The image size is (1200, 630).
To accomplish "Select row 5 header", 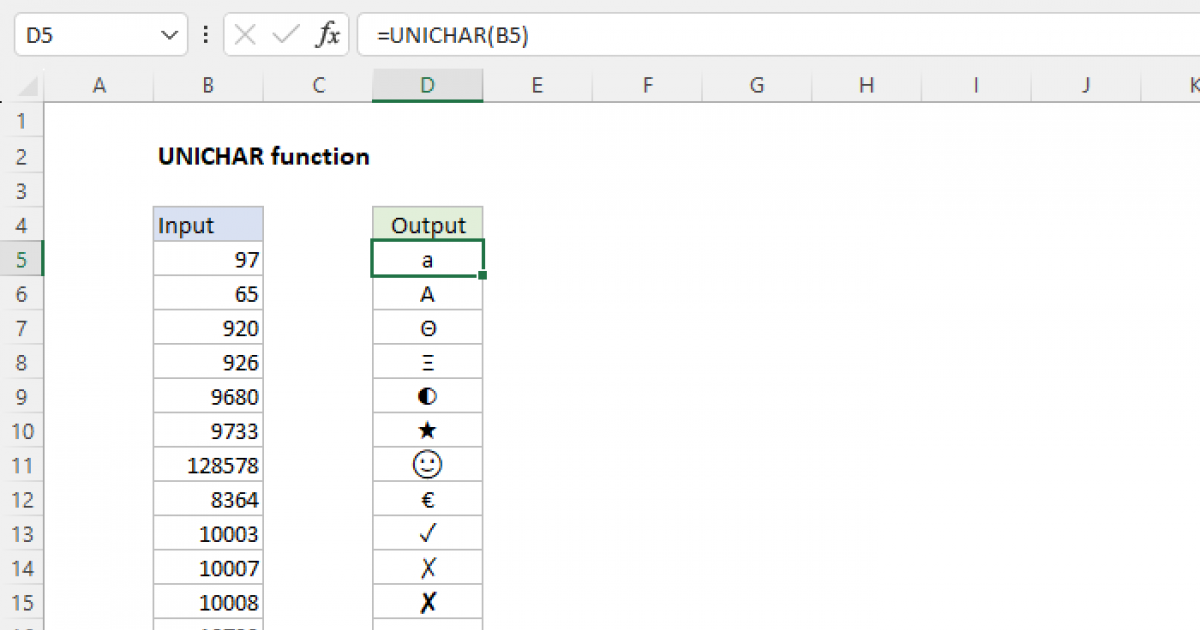I will (x=22, y=258).
